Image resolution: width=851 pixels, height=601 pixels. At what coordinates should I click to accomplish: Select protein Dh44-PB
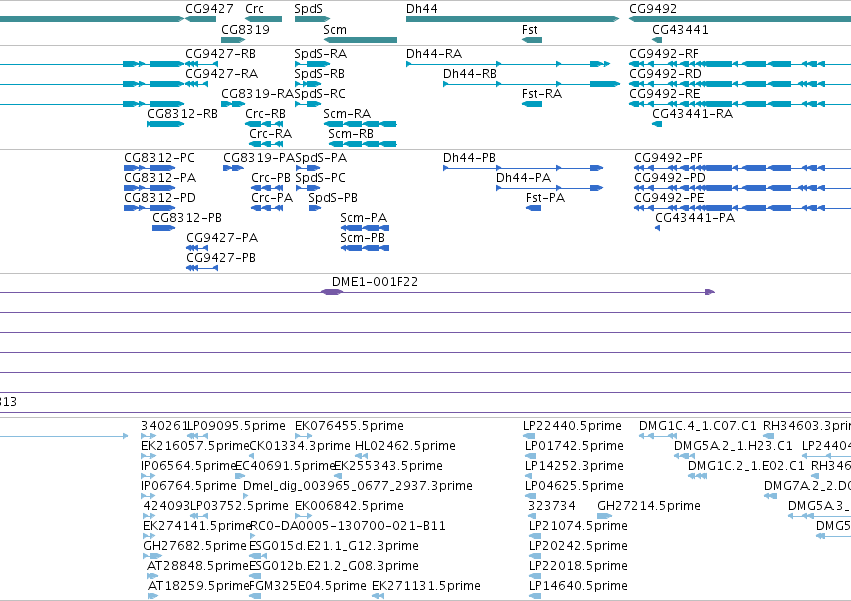(523, 168)
